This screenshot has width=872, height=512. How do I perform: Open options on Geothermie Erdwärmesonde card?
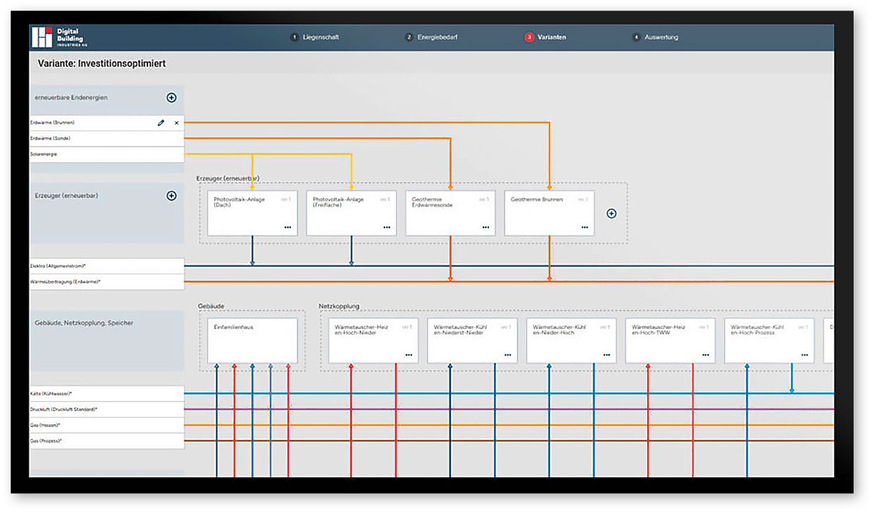[x=486, y=228]
